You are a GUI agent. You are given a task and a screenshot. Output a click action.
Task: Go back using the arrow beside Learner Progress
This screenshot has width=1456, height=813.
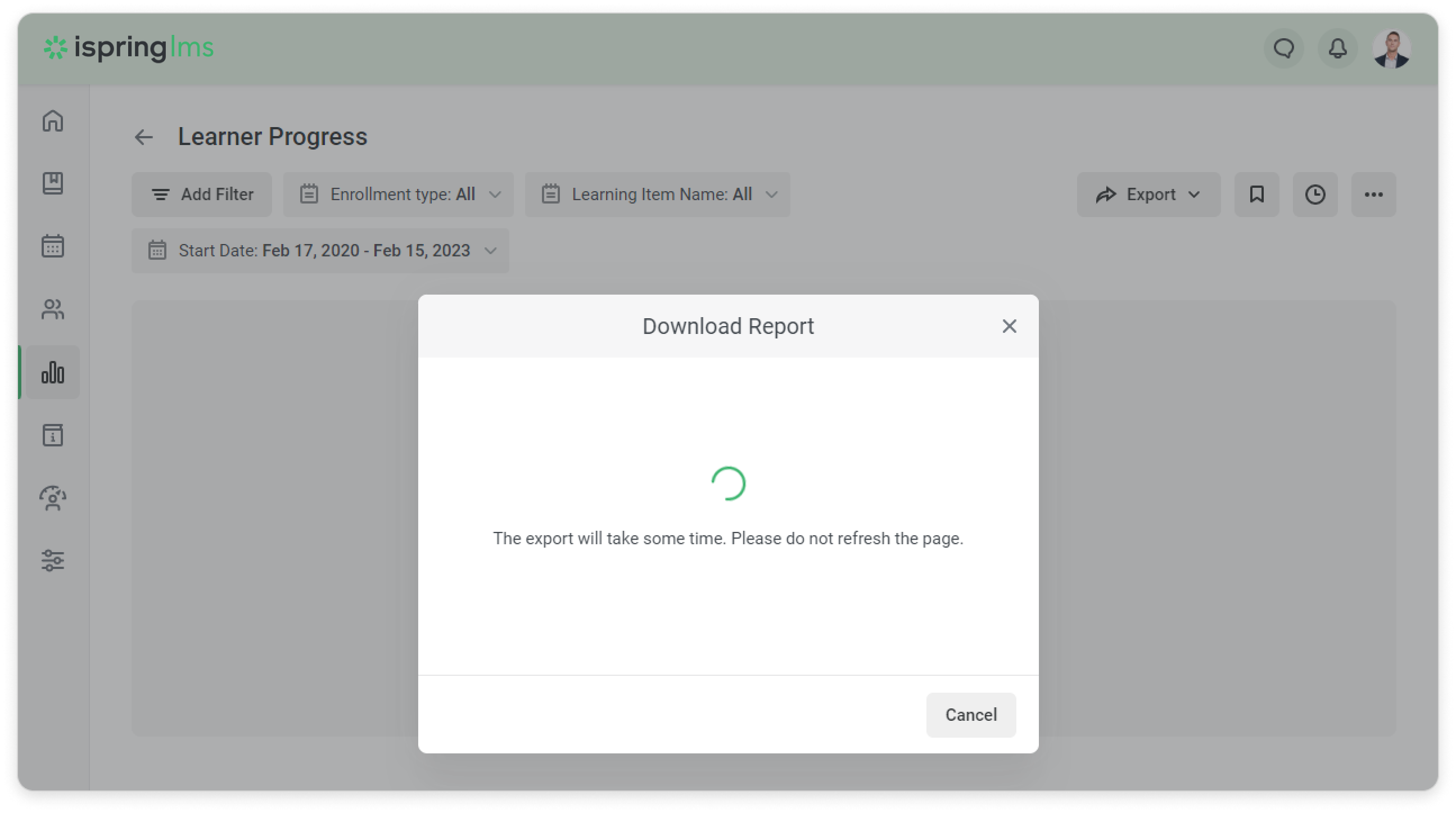tap(143, 137)
